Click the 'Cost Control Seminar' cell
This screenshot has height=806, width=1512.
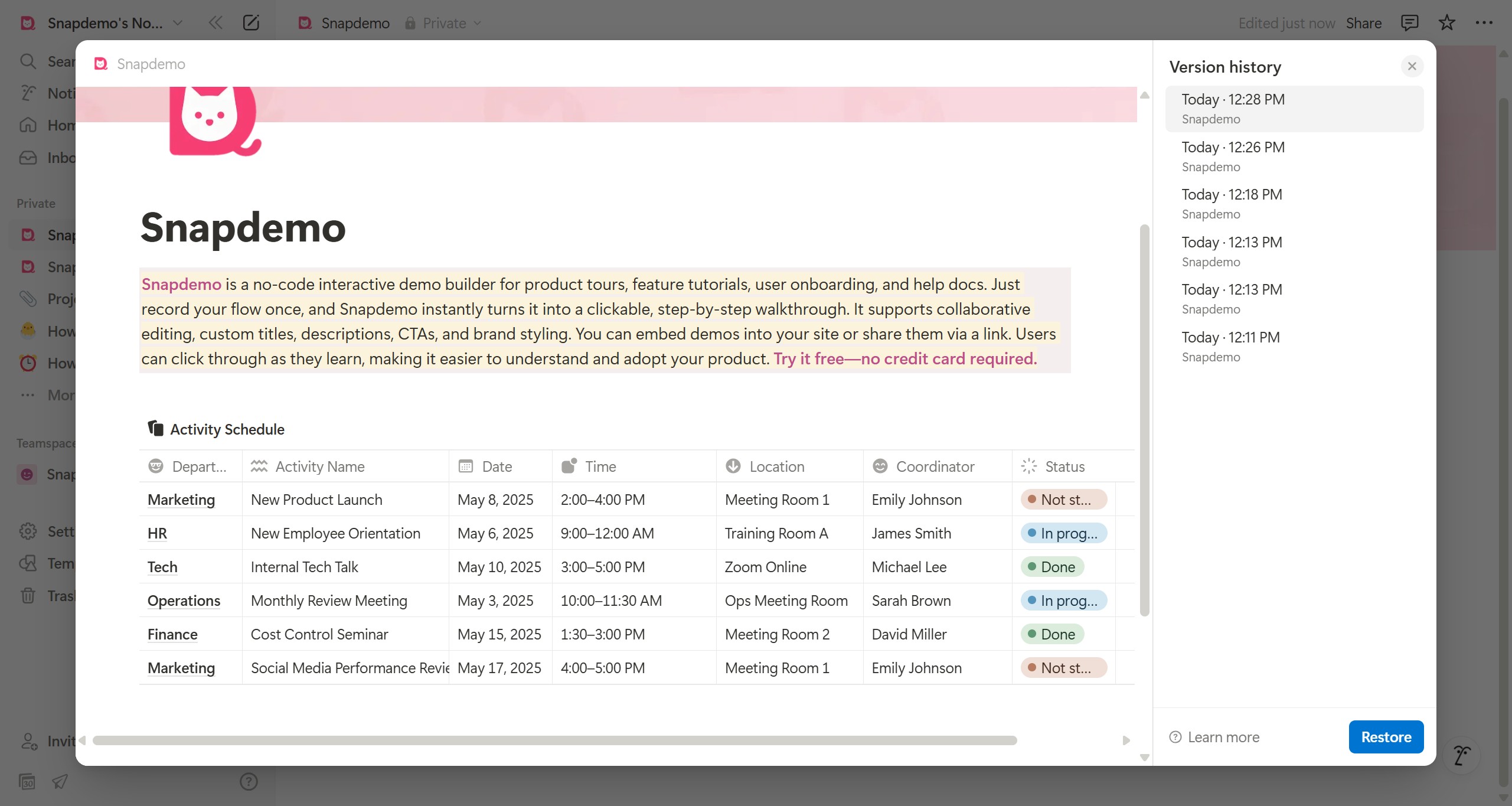(345, 634)
